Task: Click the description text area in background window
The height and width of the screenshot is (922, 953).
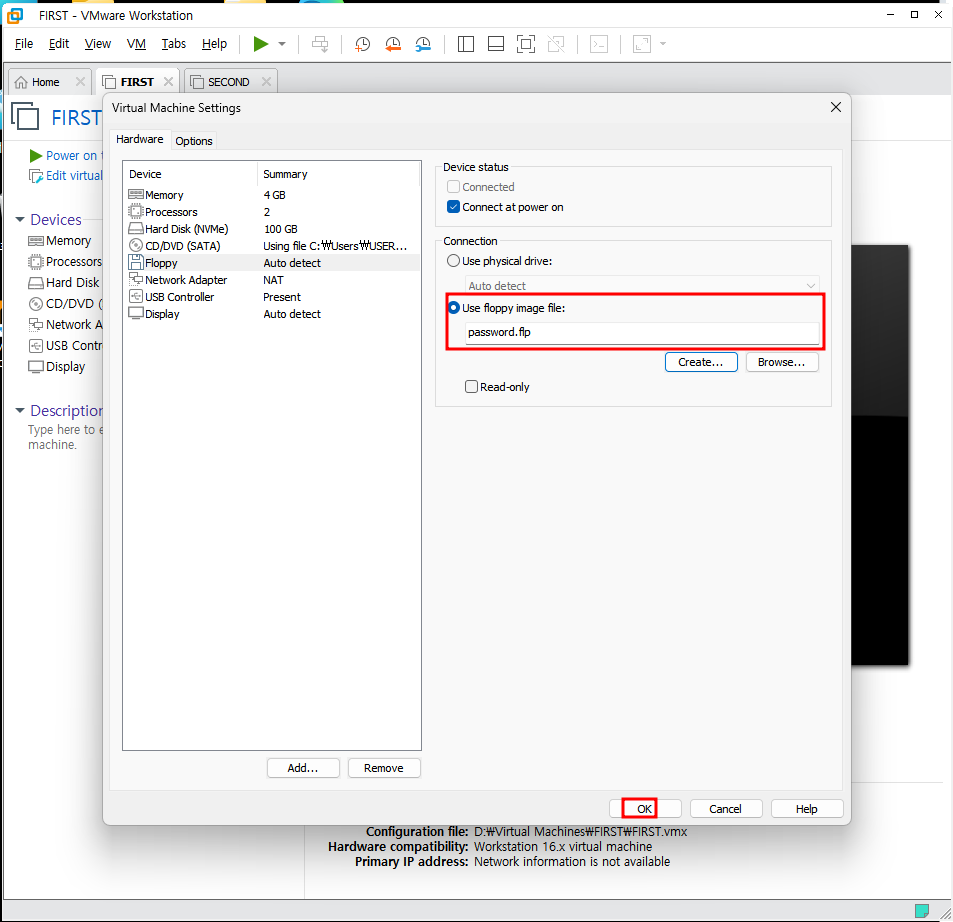Action: pos(64,437)
